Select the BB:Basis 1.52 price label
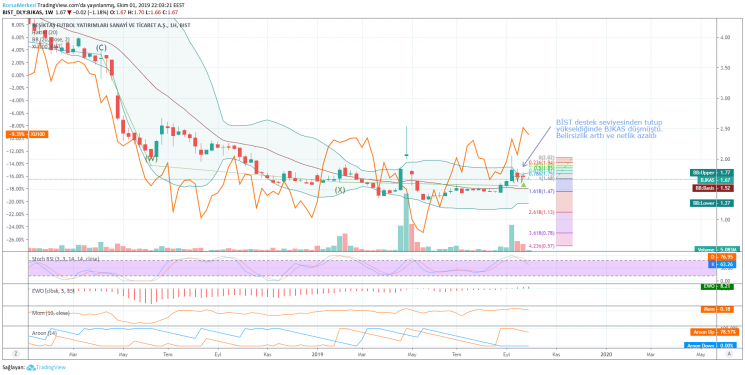Viewport: 745px width, 375px height. (712, 188)
